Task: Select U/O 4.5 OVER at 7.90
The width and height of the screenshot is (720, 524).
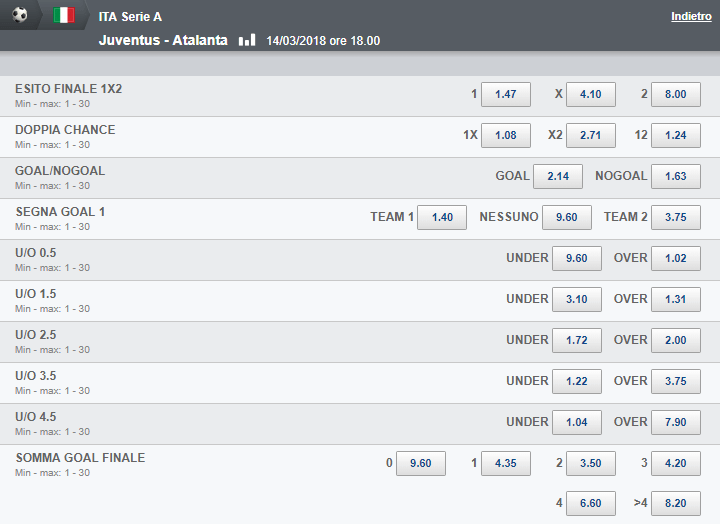Action: click(x=675, y=422)
